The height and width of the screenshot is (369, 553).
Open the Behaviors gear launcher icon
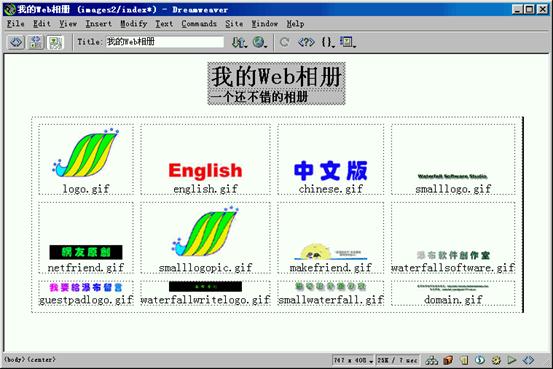496,360
